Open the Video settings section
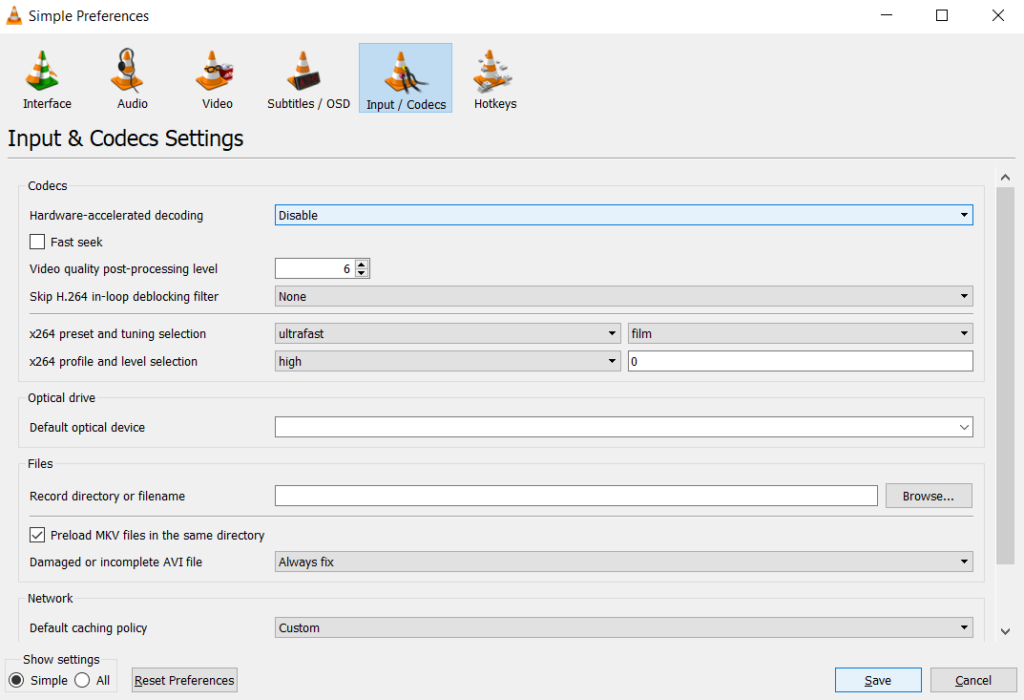1024x700 pixels. (x=216, y=77)
